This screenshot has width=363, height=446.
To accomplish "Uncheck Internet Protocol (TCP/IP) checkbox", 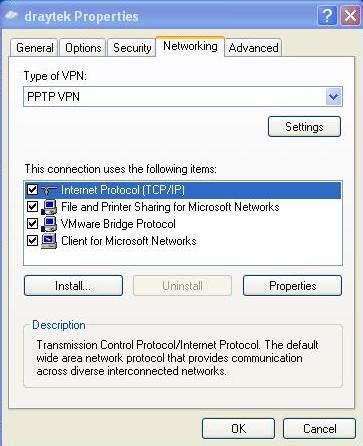I will point(32,190).
